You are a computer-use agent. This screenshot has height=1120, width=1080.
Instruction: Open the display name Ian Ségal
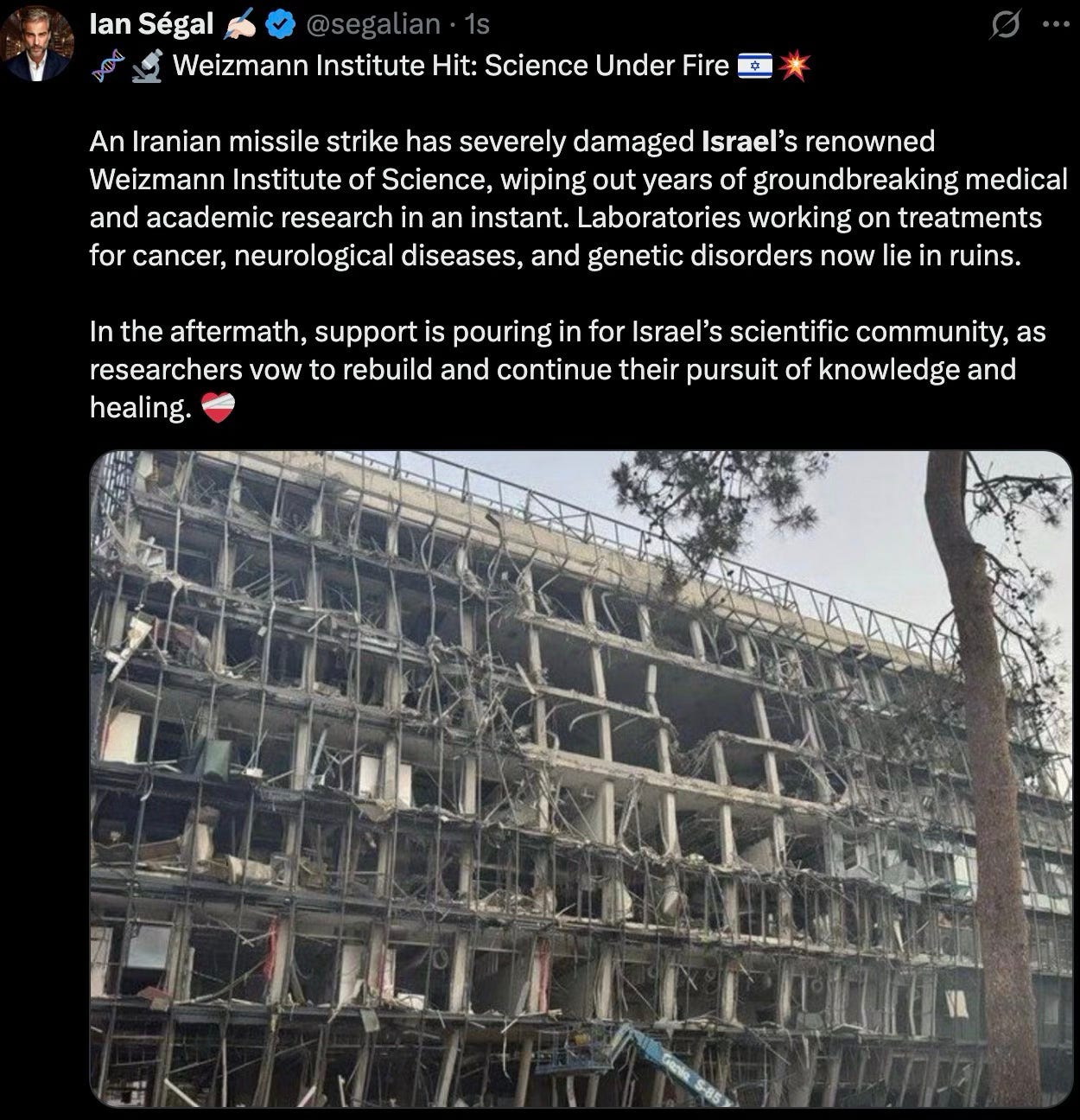point(151,24)
